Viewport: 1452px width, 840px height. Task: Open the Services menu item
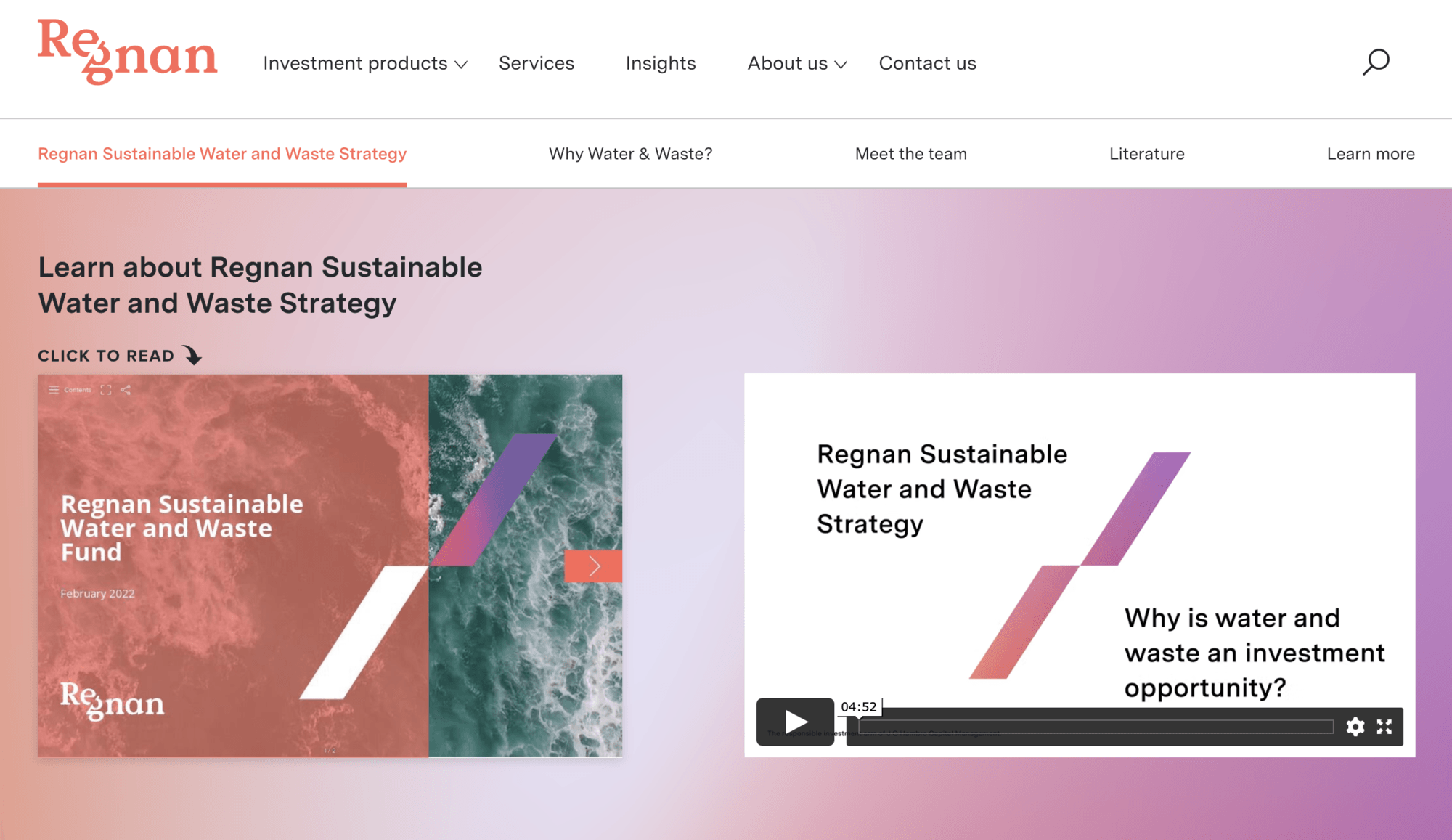[x=537, y=64]
